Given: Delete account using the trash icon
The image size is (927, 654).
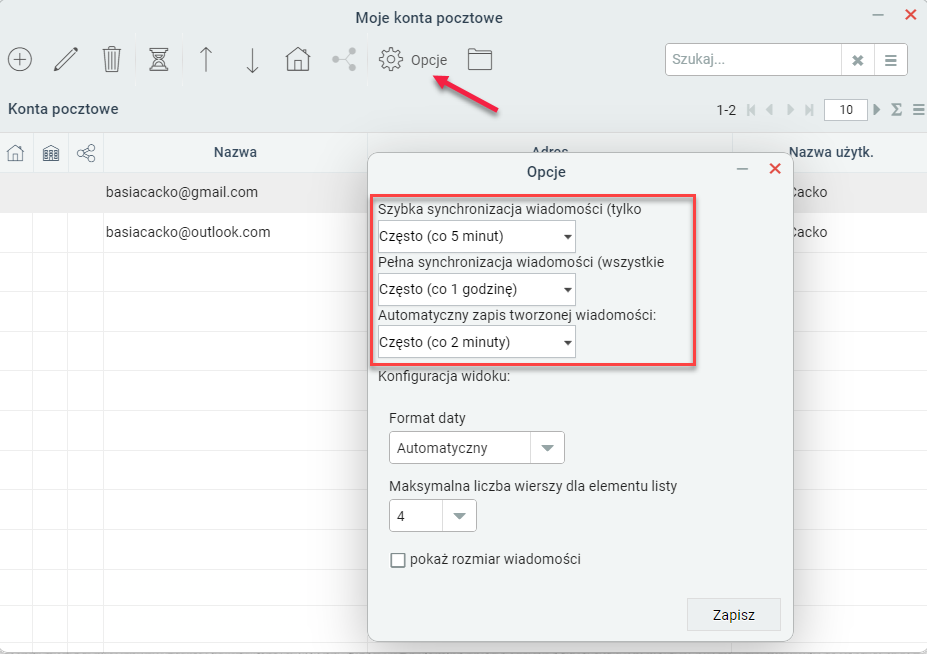Looking at the screenshot, I should tap(111, 60).
